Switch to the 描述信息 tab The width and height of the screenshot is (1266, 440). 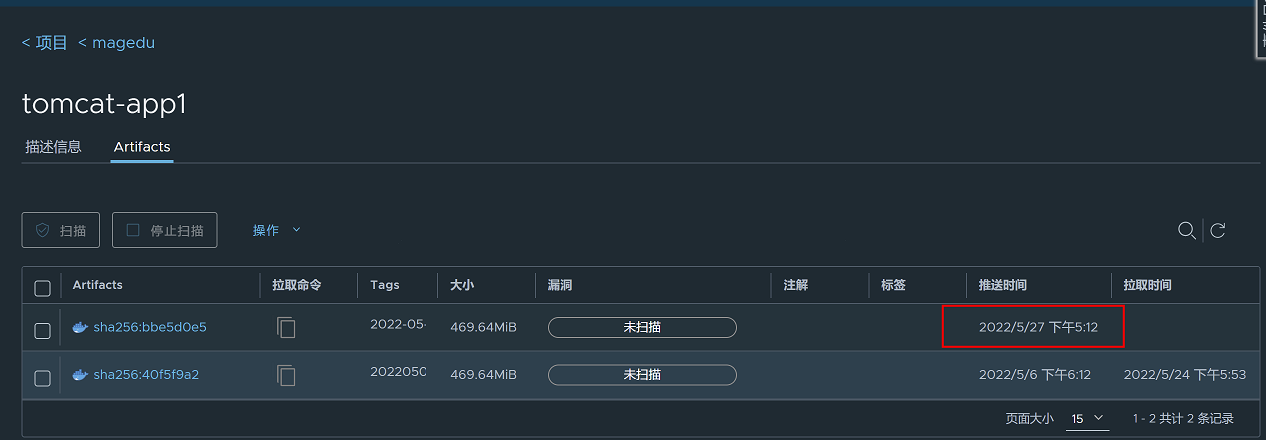point(53,147)
